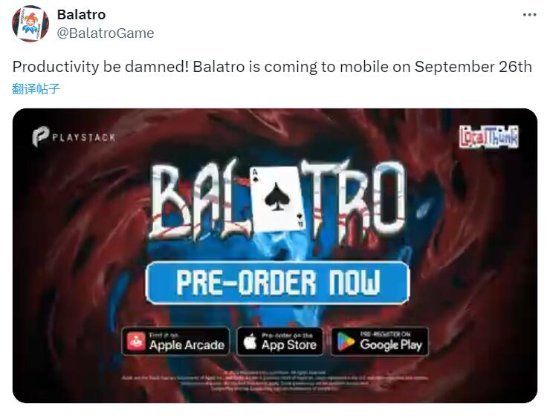The width and height of the screenshot is (550, 418).
Task: Click the Apple Arcade badge
Action: (176, 341)
